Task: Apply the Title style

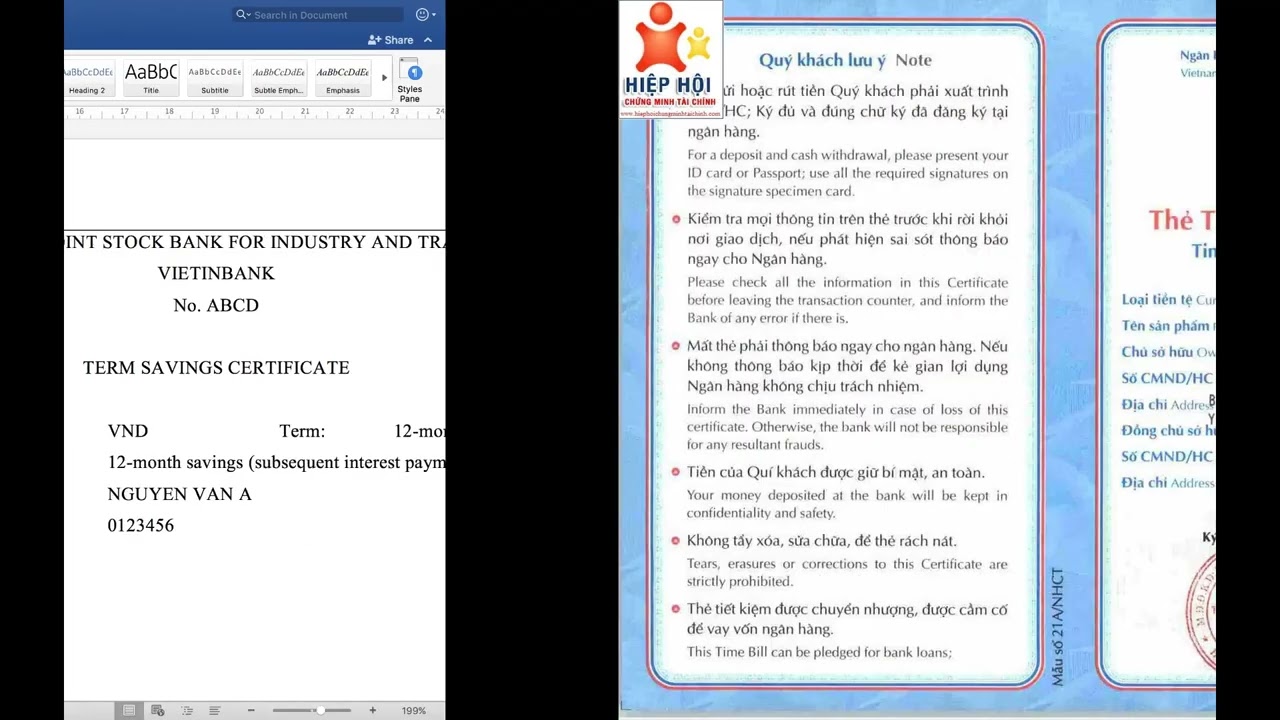Action: 151,79
